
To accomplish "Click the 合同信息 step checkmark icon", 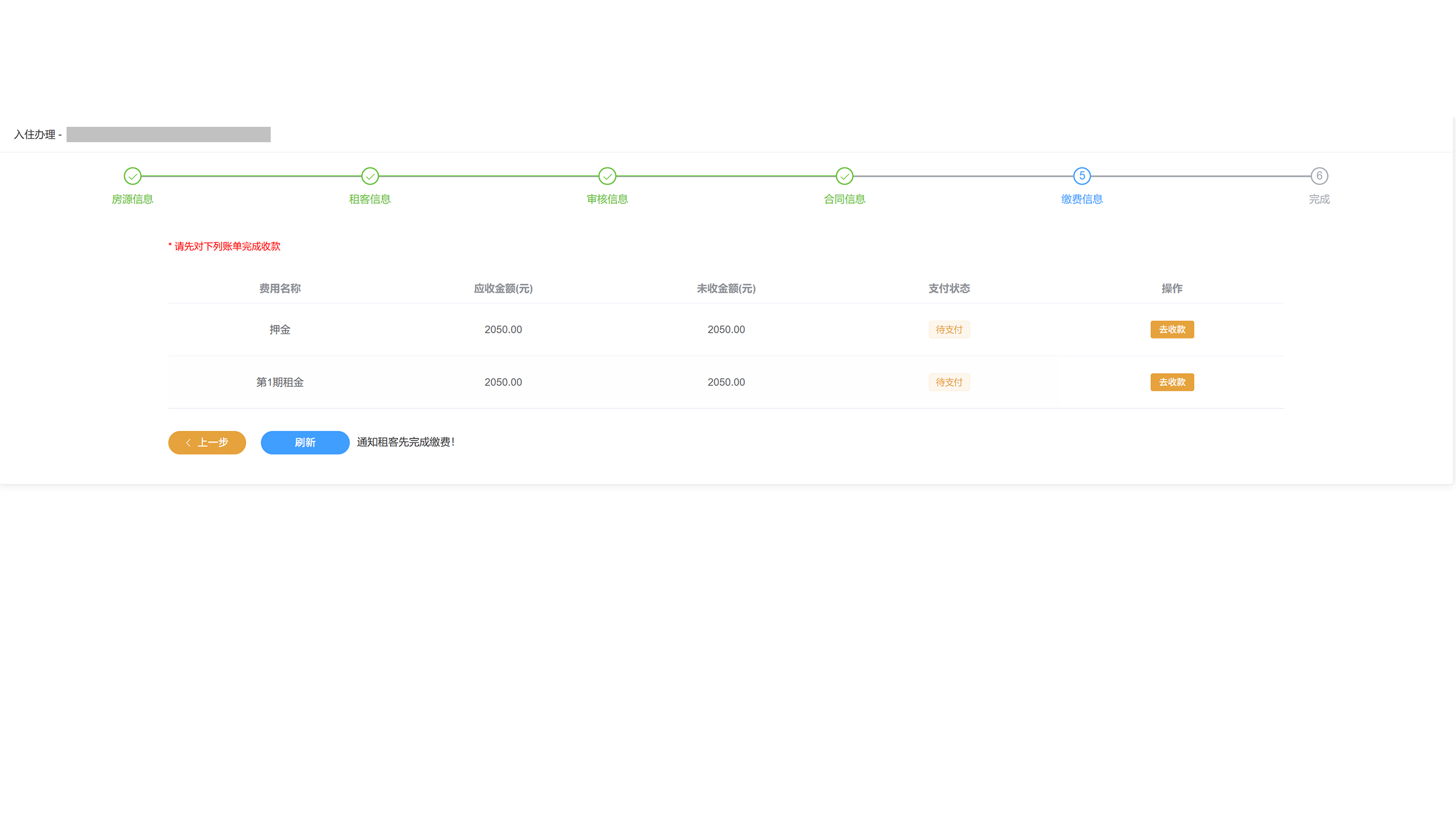I will click(x=845, y=176).
